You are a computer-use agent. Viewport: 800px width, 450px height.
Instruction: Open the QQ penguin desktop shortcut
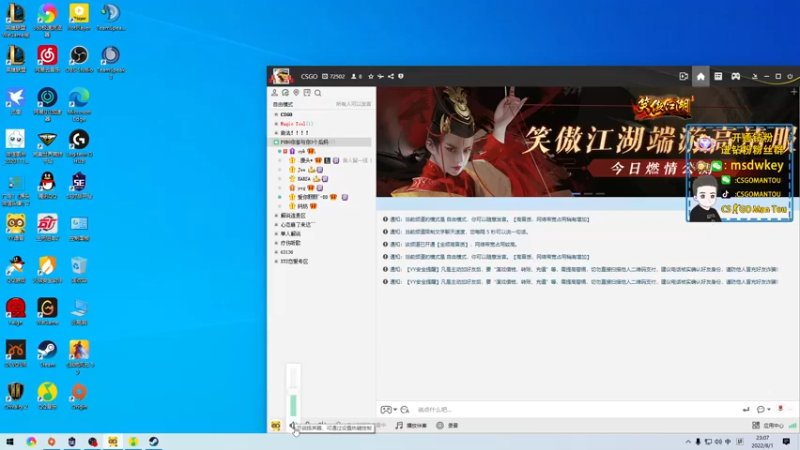pyautogui.click(x=47, y=186)
